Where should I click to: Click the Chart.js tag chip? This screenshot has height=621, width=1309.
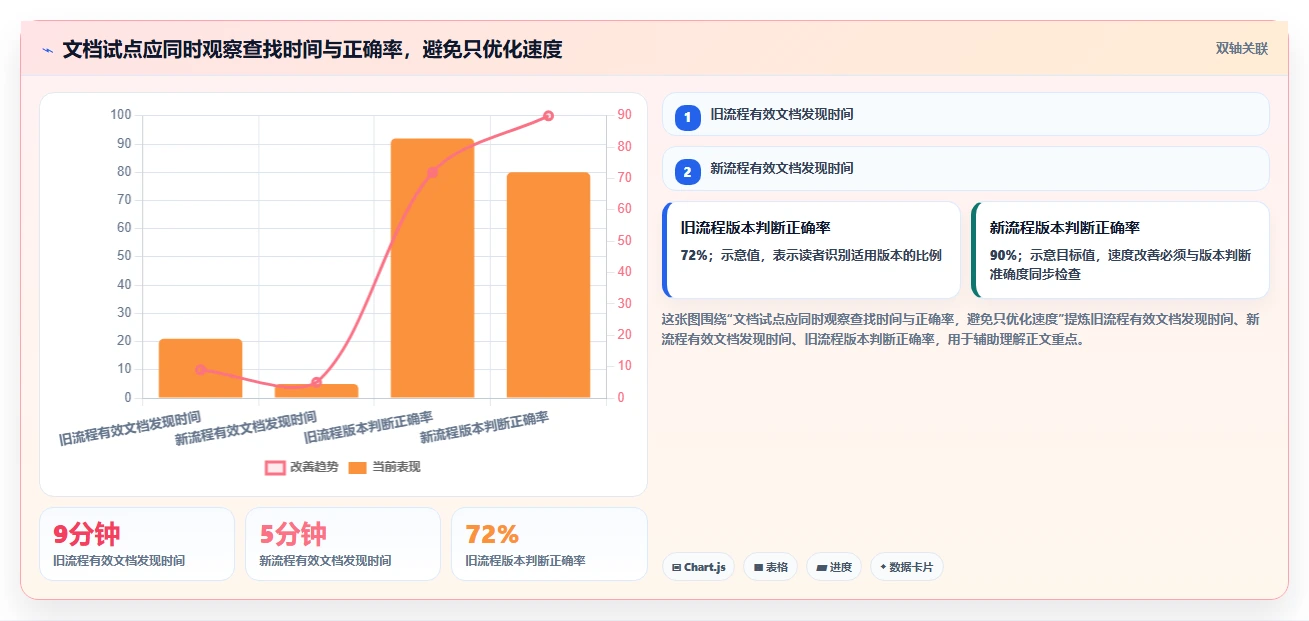click(698, 567)
